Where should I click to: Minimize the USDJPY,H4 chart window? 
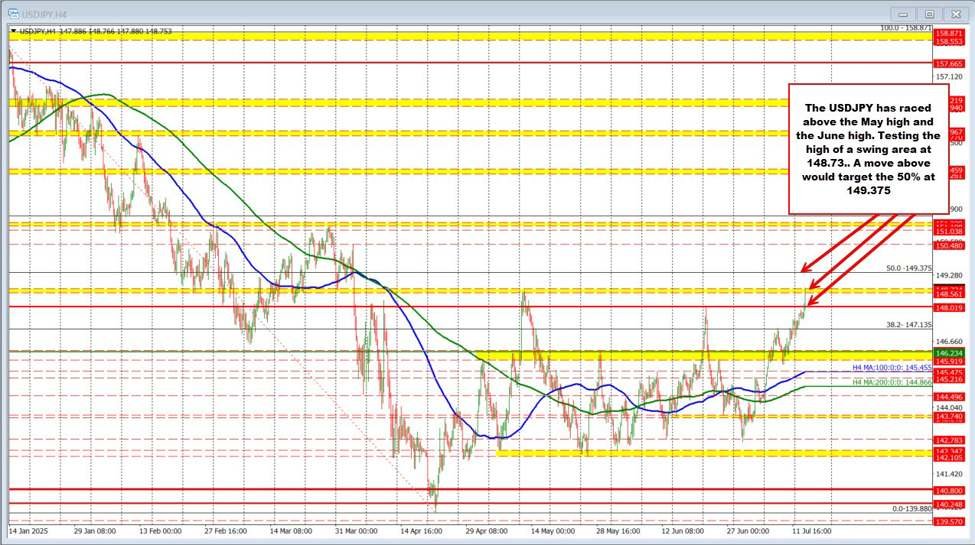(x=903, y=13)
